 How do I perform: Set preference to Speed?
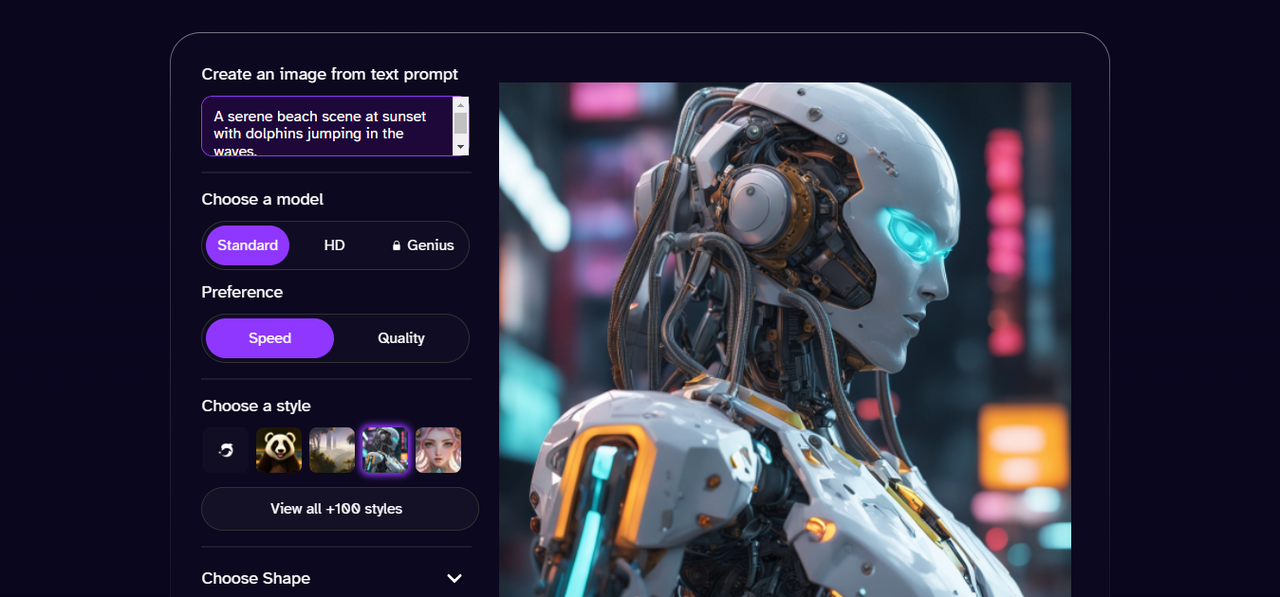[x=270, y=338]
